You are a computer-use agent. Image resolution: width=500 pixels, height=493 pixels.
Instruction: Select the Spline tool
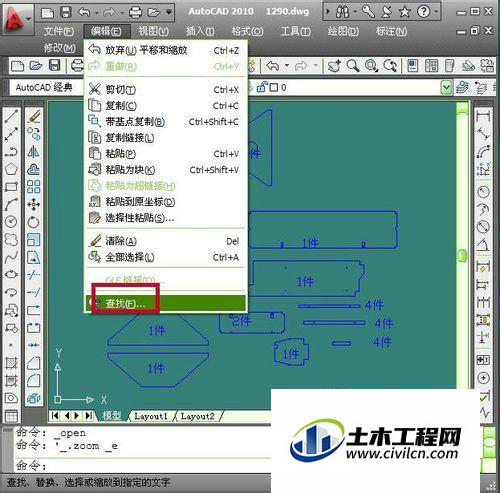(x=11, y=257)
